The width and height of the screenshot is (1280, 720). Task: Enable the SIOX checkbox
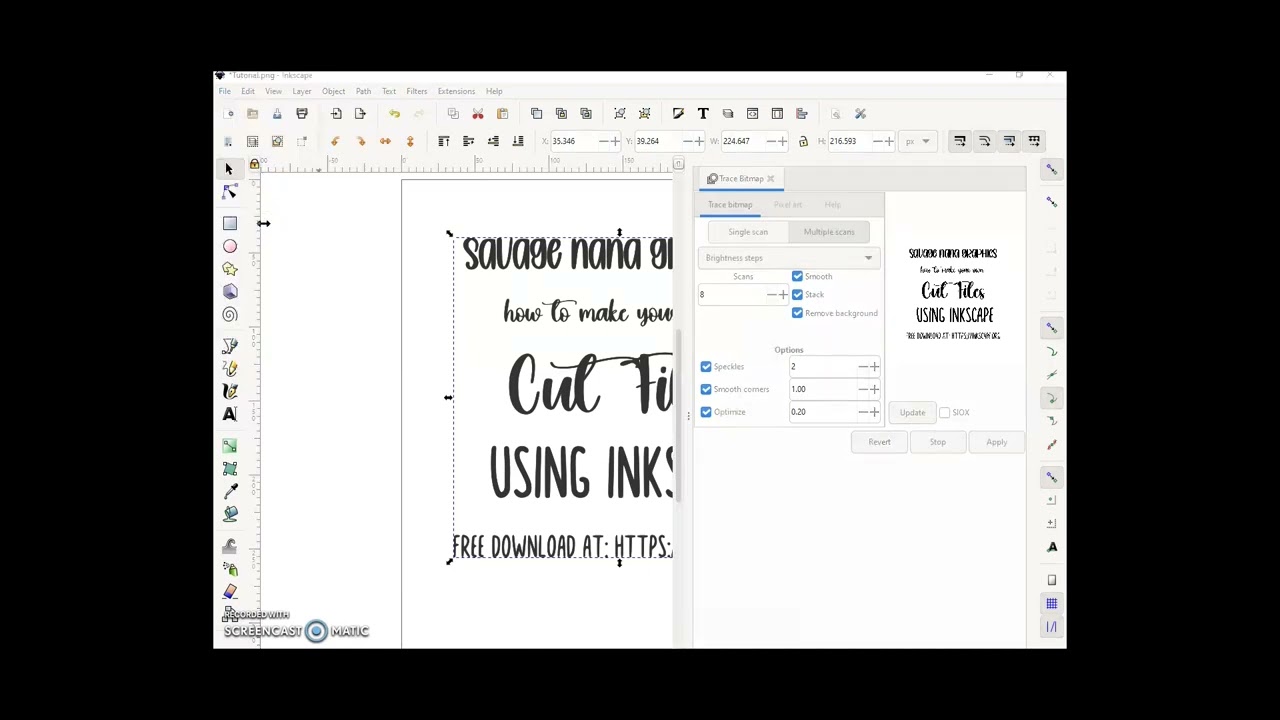coord(944,412)
